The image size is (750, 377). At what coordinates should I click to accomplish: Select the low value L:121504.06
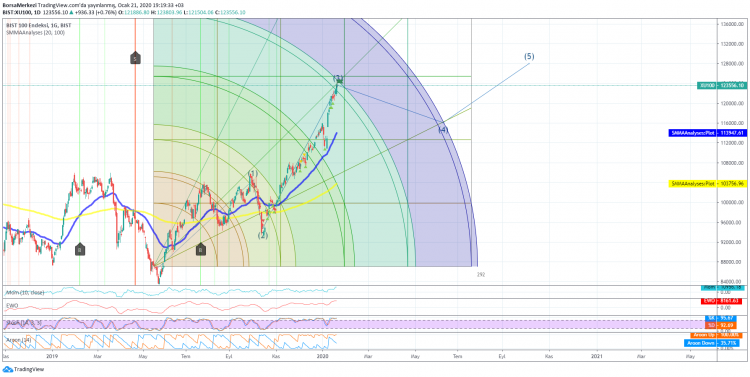(198, 12)
